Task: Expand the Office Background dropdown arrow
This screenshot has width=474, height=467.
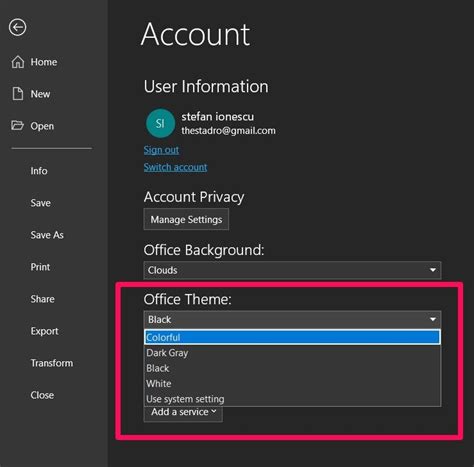Action: pos(433,270)
